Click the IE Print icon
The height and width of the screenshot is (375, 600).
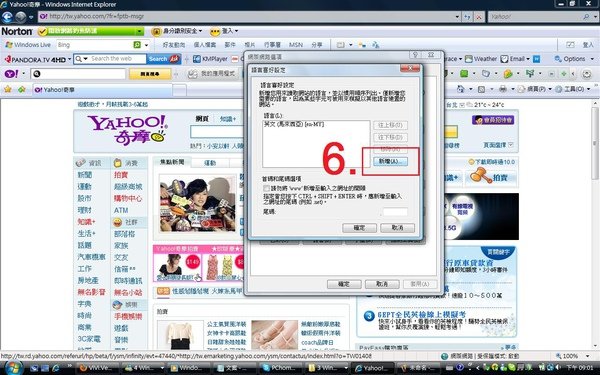click(502, 89)
